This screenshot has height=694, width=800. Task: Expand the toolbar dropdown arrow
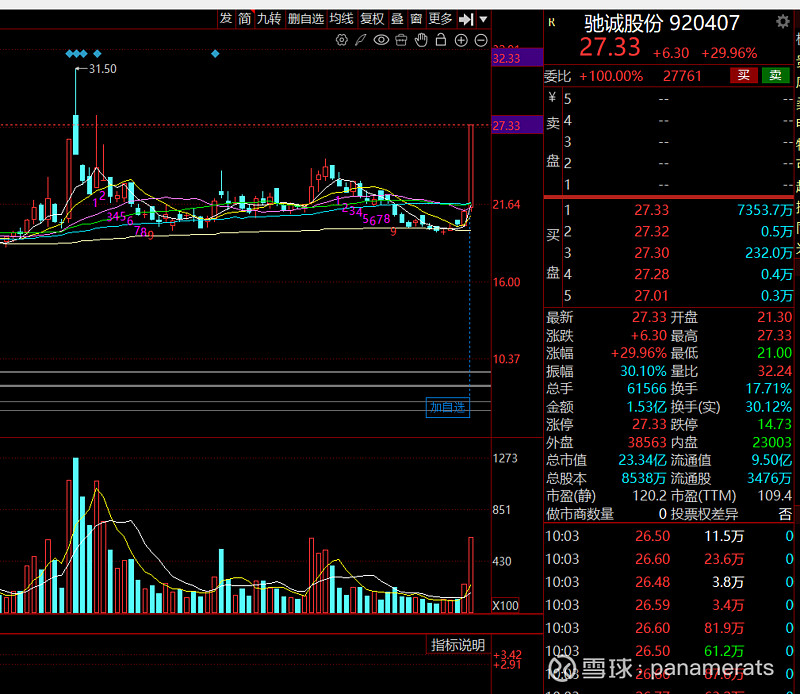[x=483, y=18]
